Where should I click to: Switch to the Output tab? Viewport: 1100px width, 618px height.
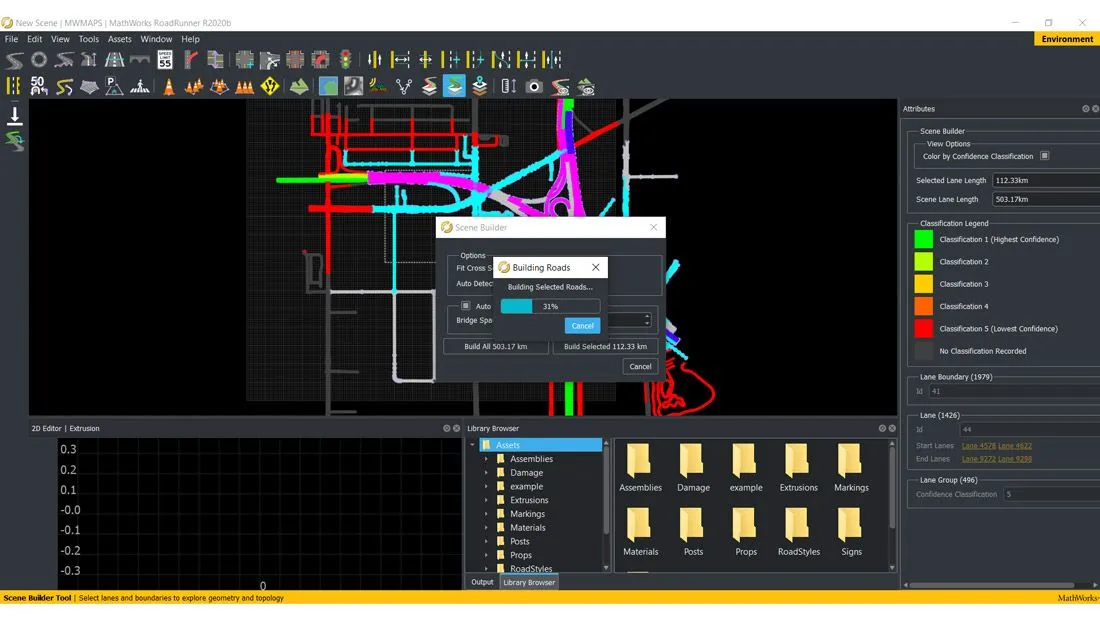pyautogui.click(x=482, y=582)
